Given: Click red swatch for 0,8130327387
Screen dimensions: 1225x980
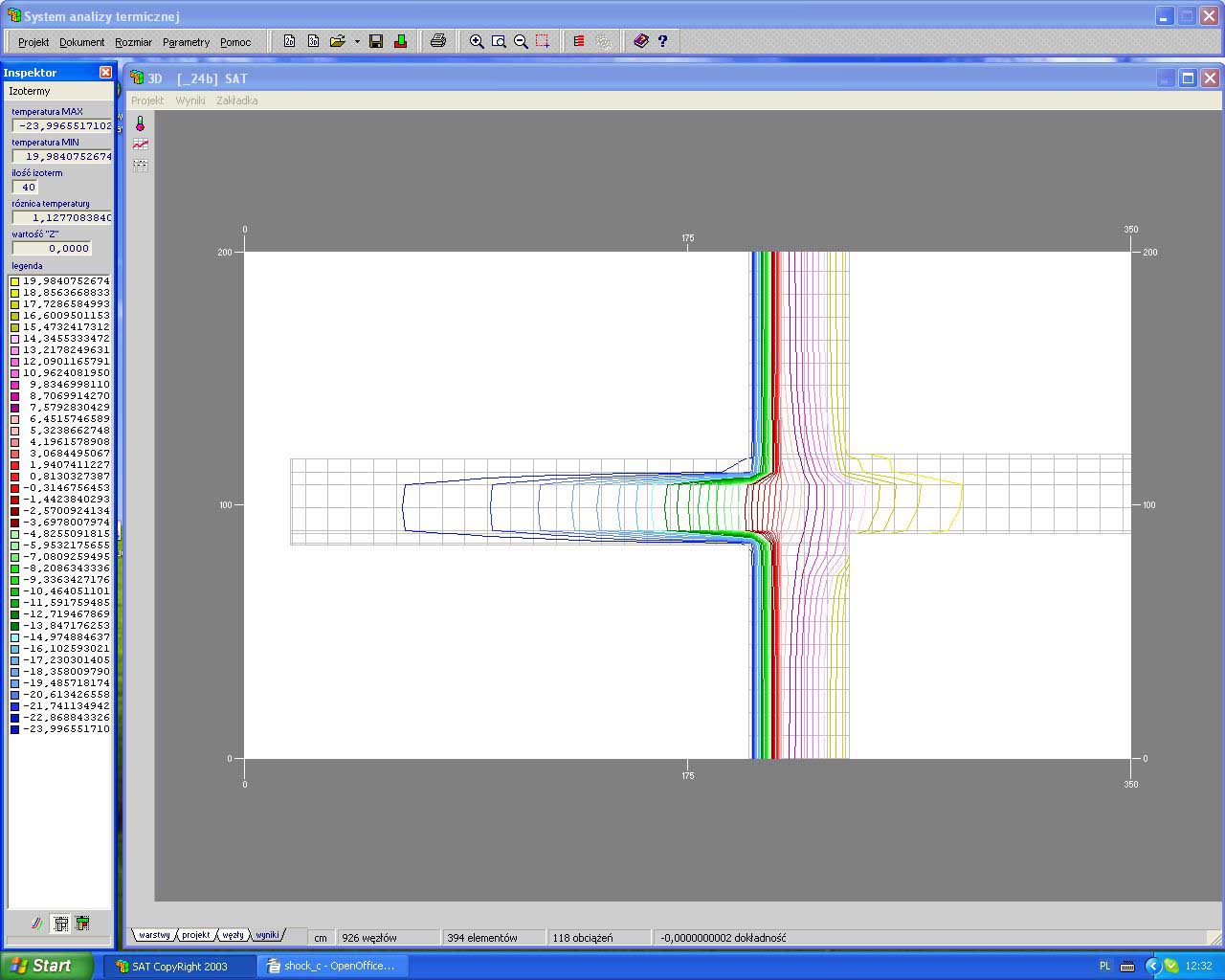Looking at the screenshot, I should tap(14, 477).
